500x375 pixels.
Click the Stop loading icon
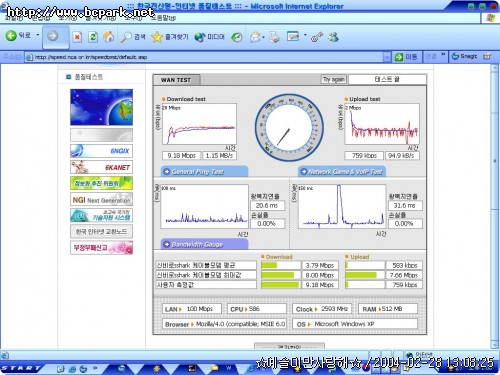[77, 37]
